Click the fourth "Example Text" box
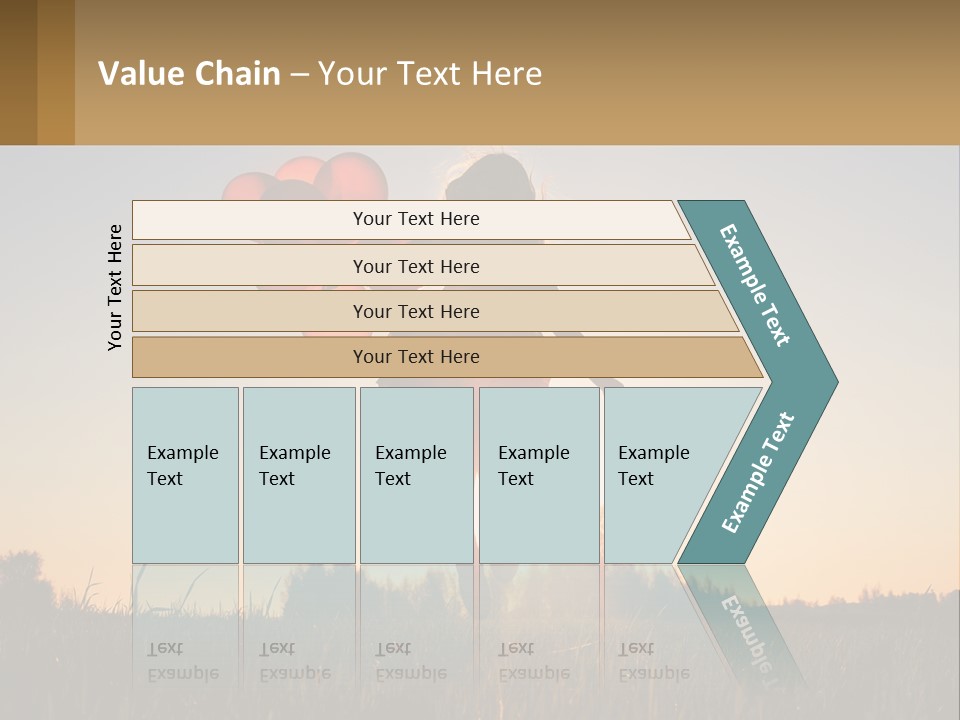The image size is (960, 720). pos(539,475)
